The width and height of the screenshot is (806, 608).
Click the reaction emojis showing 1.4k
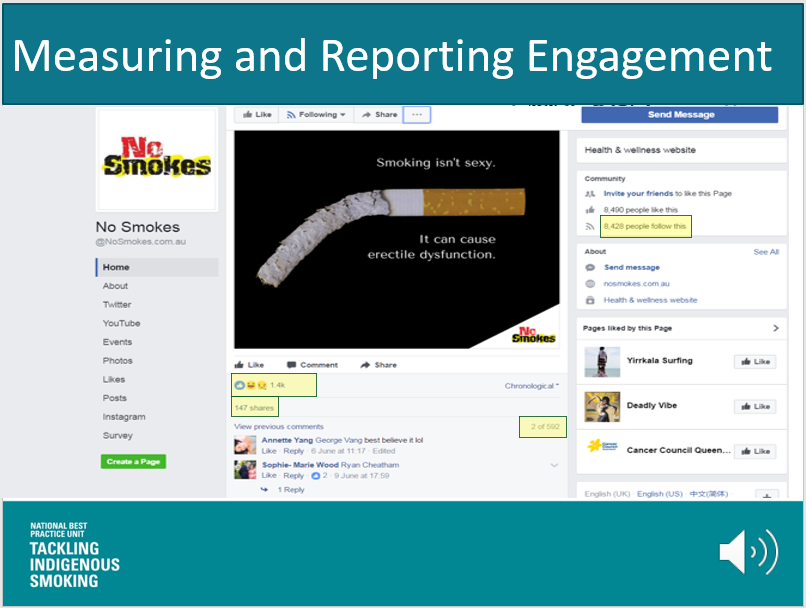pyautogui.click(x=251, y=385)
